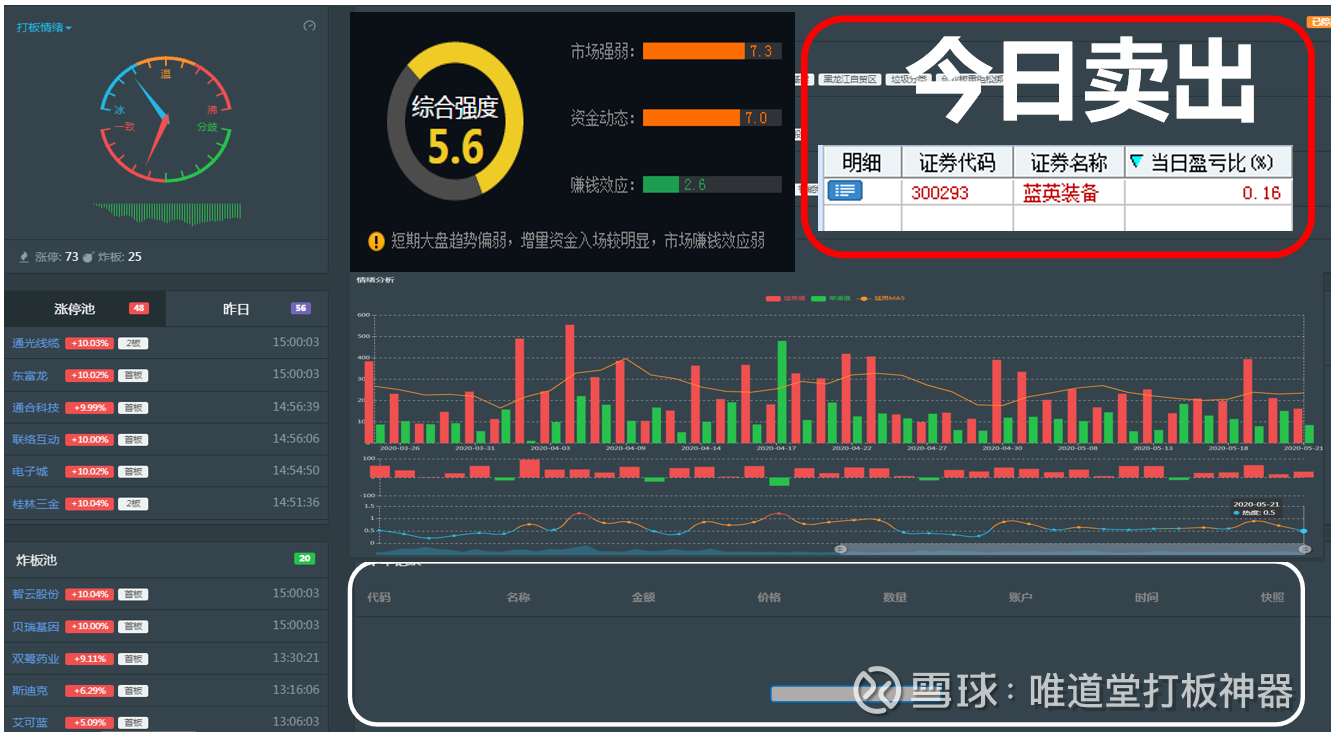Open stock 通光线缆 in limit-up list
The width and height of the screenshot is (1336, 735).
(35, 343)
